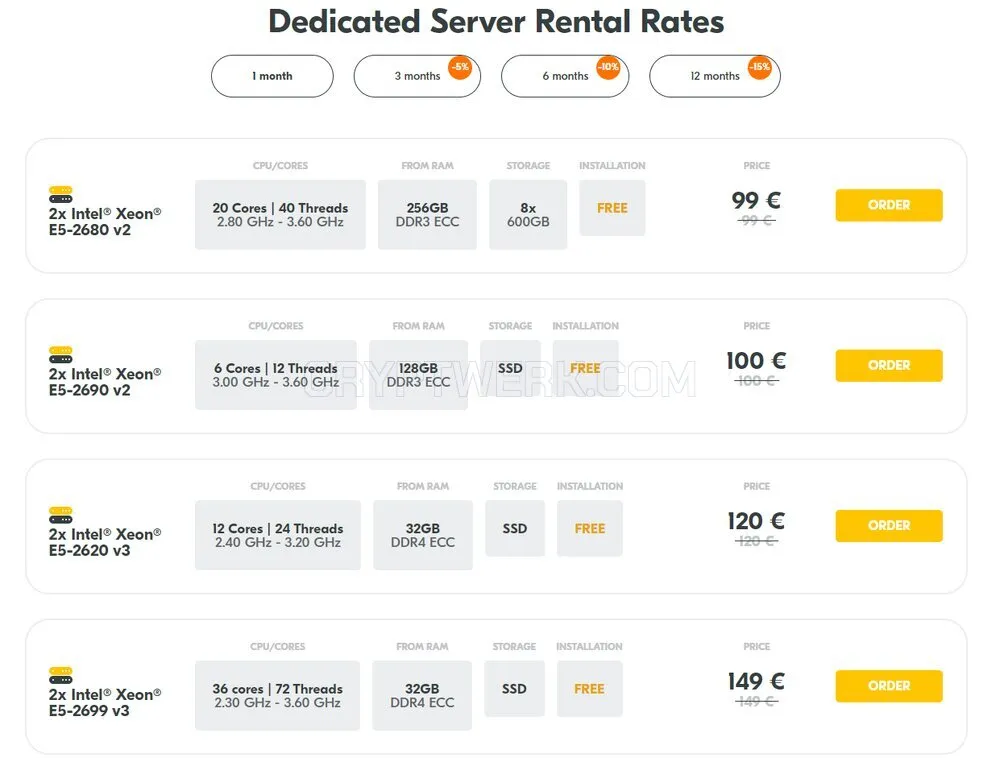Click the 36 cores | 72 Threads box
Viewport: 1000px width, 758px height.
(277, 696)
